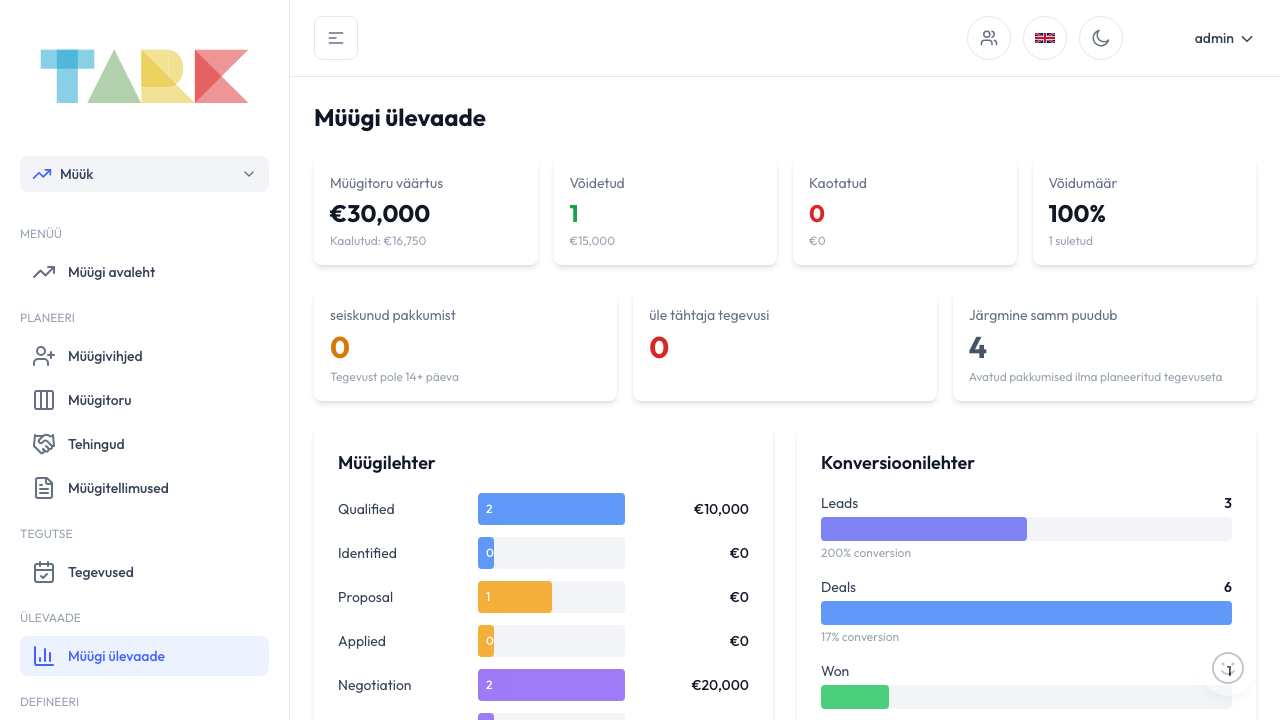Screen dimensions: 1280x720
Task: Open user management via the people icon
Action: [x=989, y=37]
